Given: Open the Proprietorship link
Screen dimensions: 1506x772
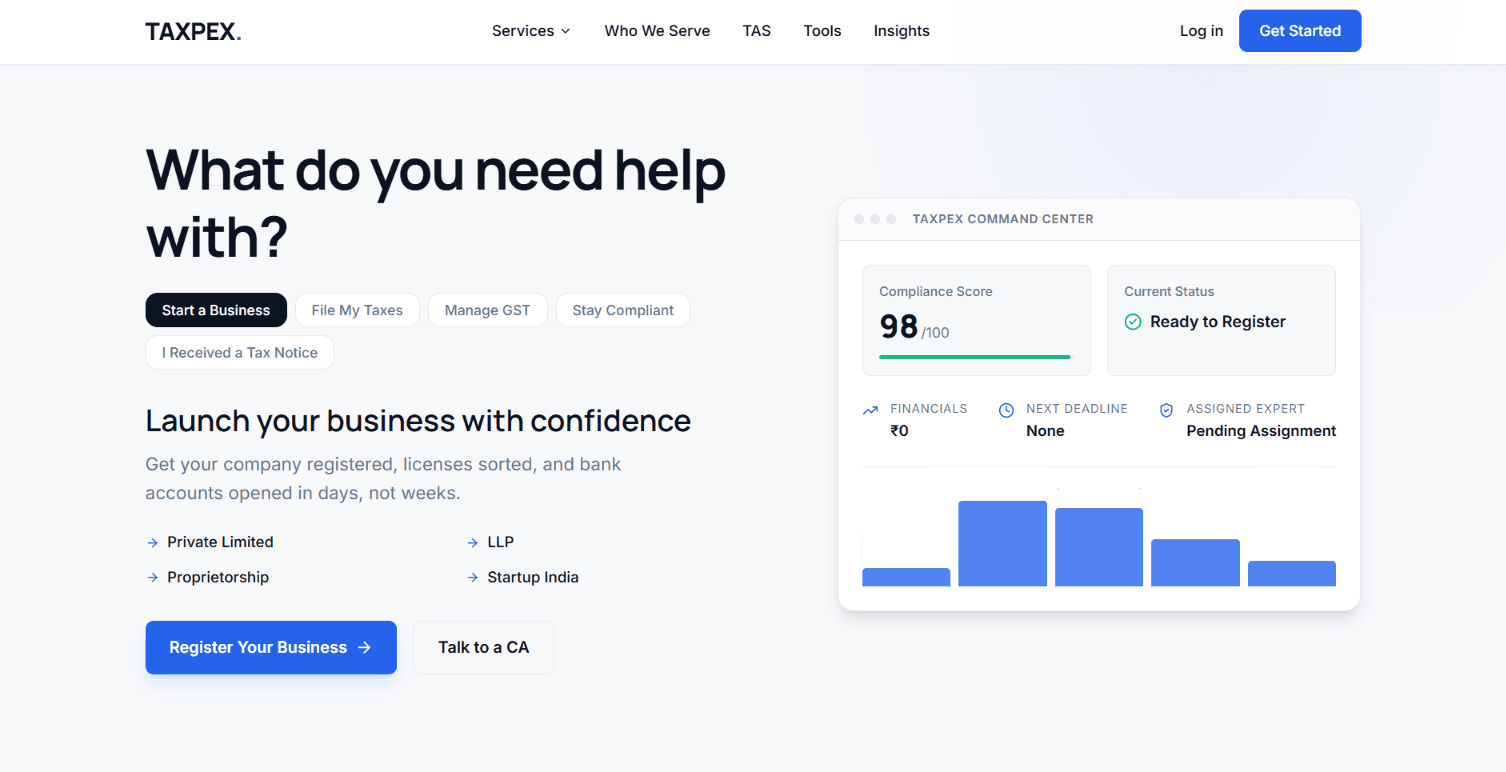Looking at the screenshot, I should tap(218, 577).
